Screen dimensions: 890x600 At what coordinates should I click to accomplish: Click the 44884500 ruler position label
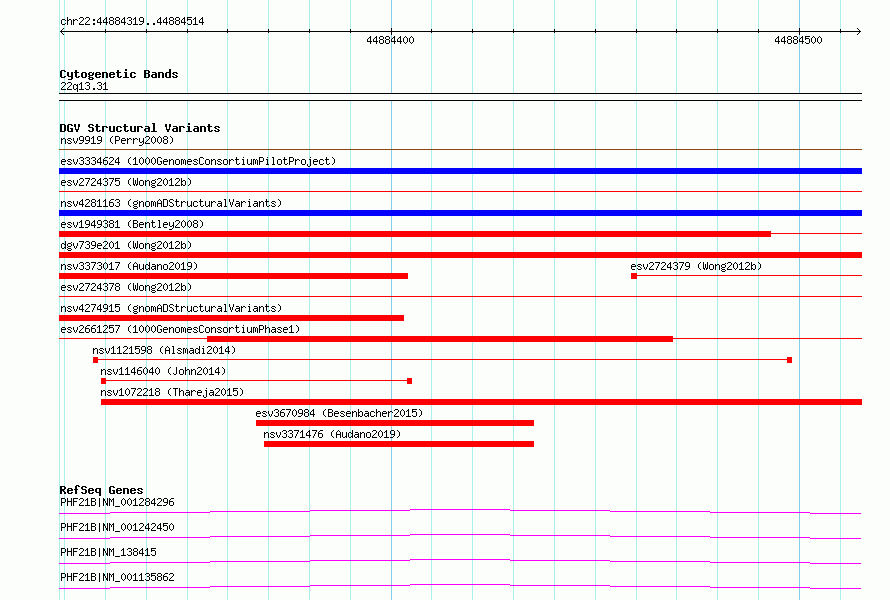pyautogui.click(x=798, y=40)
